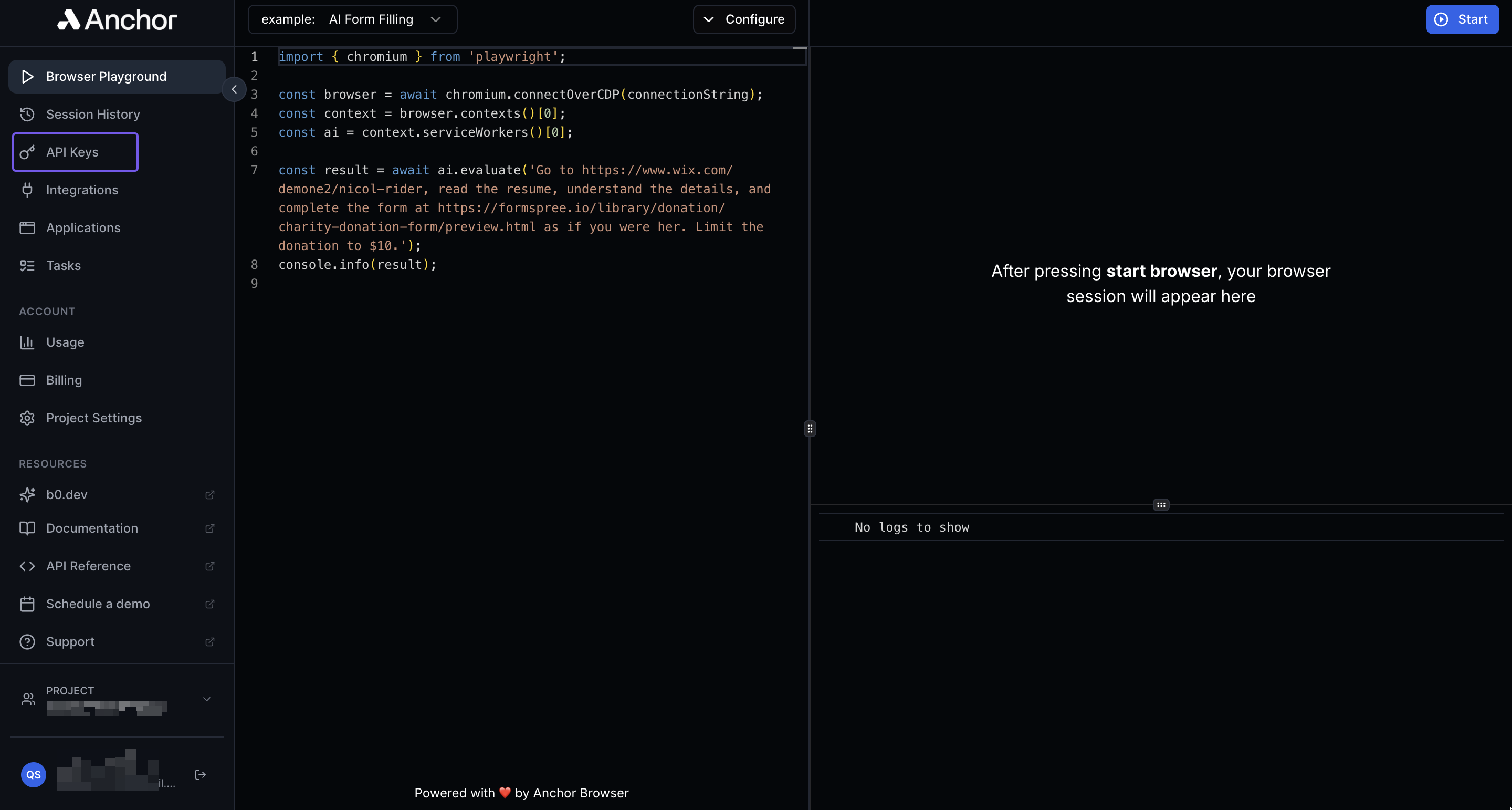Expand the Configure panel
Viewport: 1512px width, 810px height.
[744, 19]
